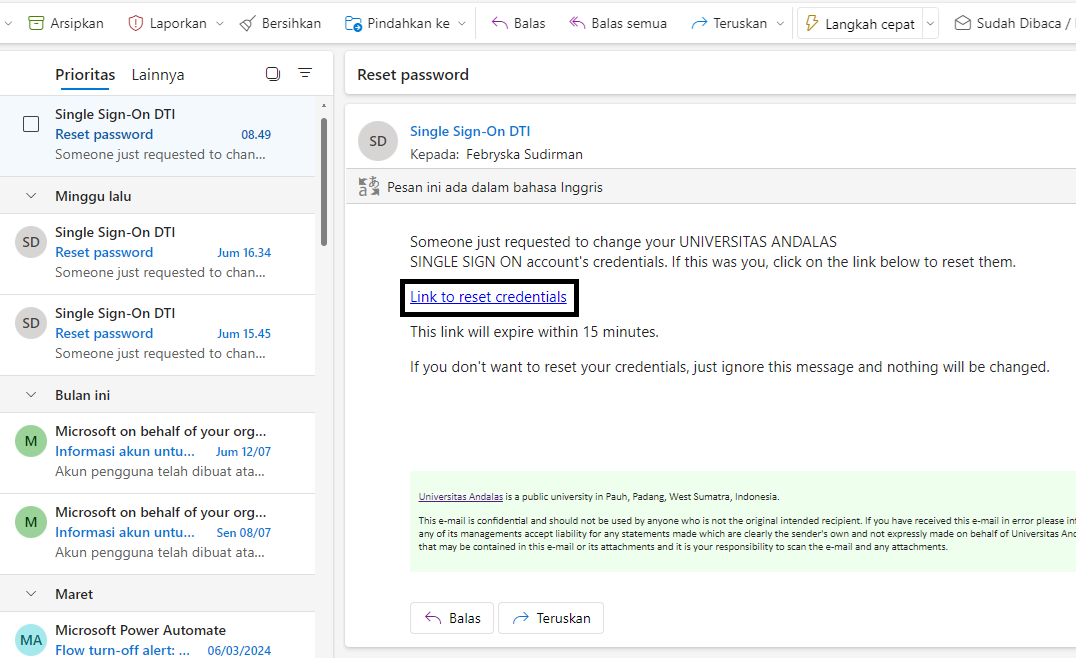Viewport: 1076px width, 658px height.
Task: Click the translate icon in language banner
Action: coord(369,187)
